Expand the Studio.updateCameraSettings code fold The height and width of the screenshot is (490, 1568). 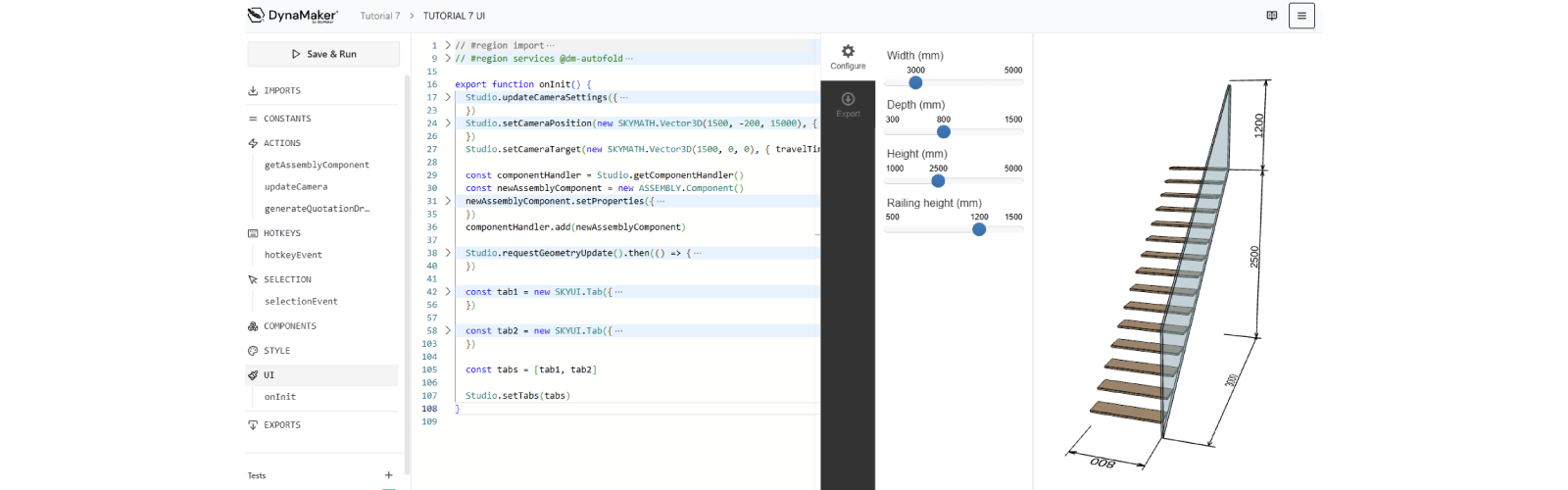448,97
